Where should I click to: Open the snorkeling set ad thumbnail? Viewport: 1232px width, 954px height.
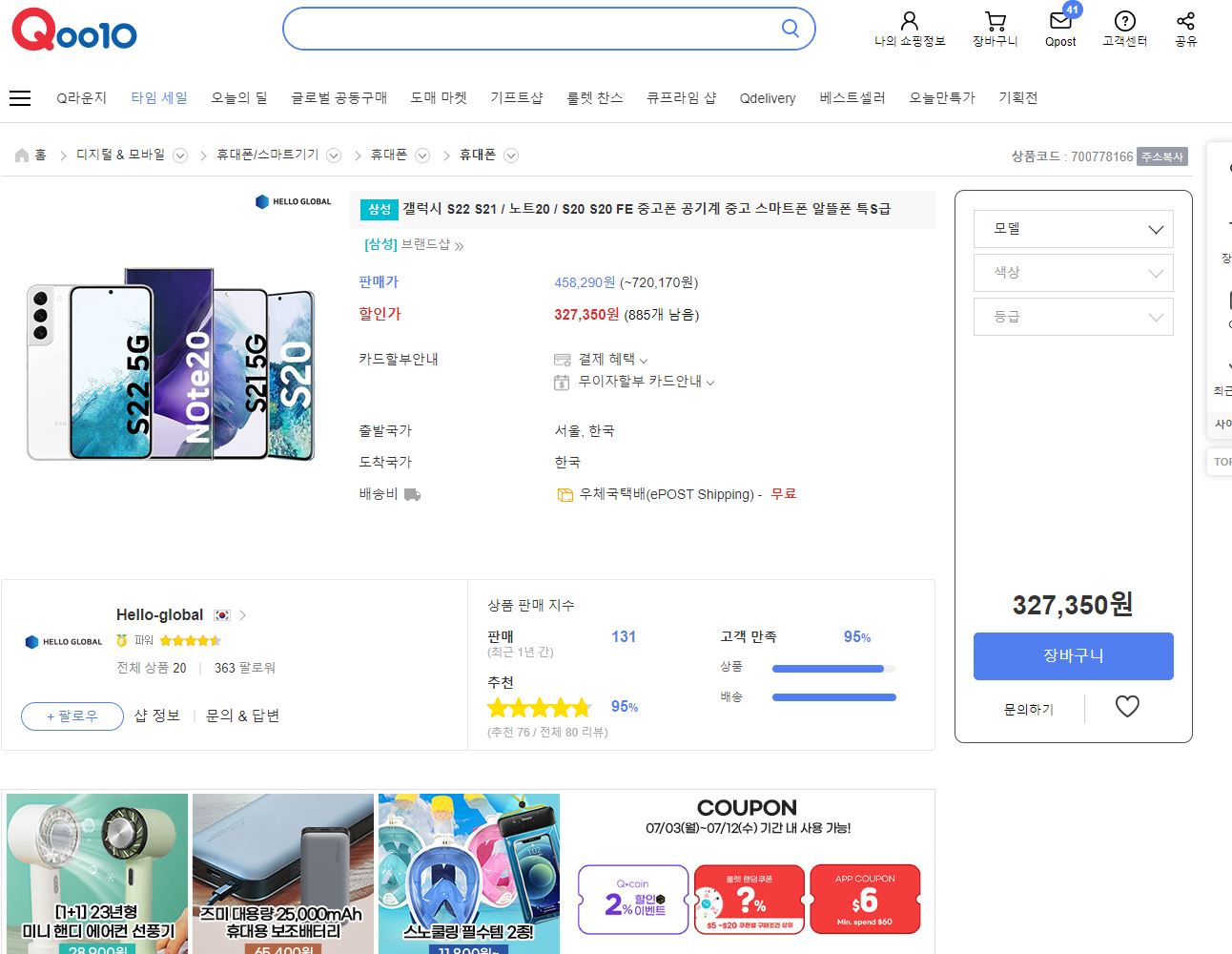pyautogui.click(x=469, y=873)
